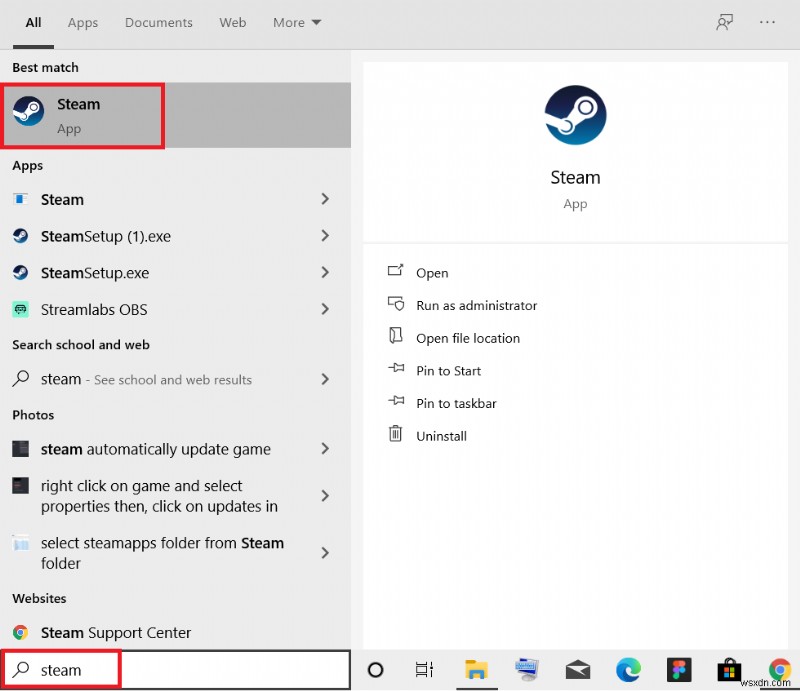Switch to the Apps tab
This screenshot has width=800, height=691.
[x=83, y=23]
